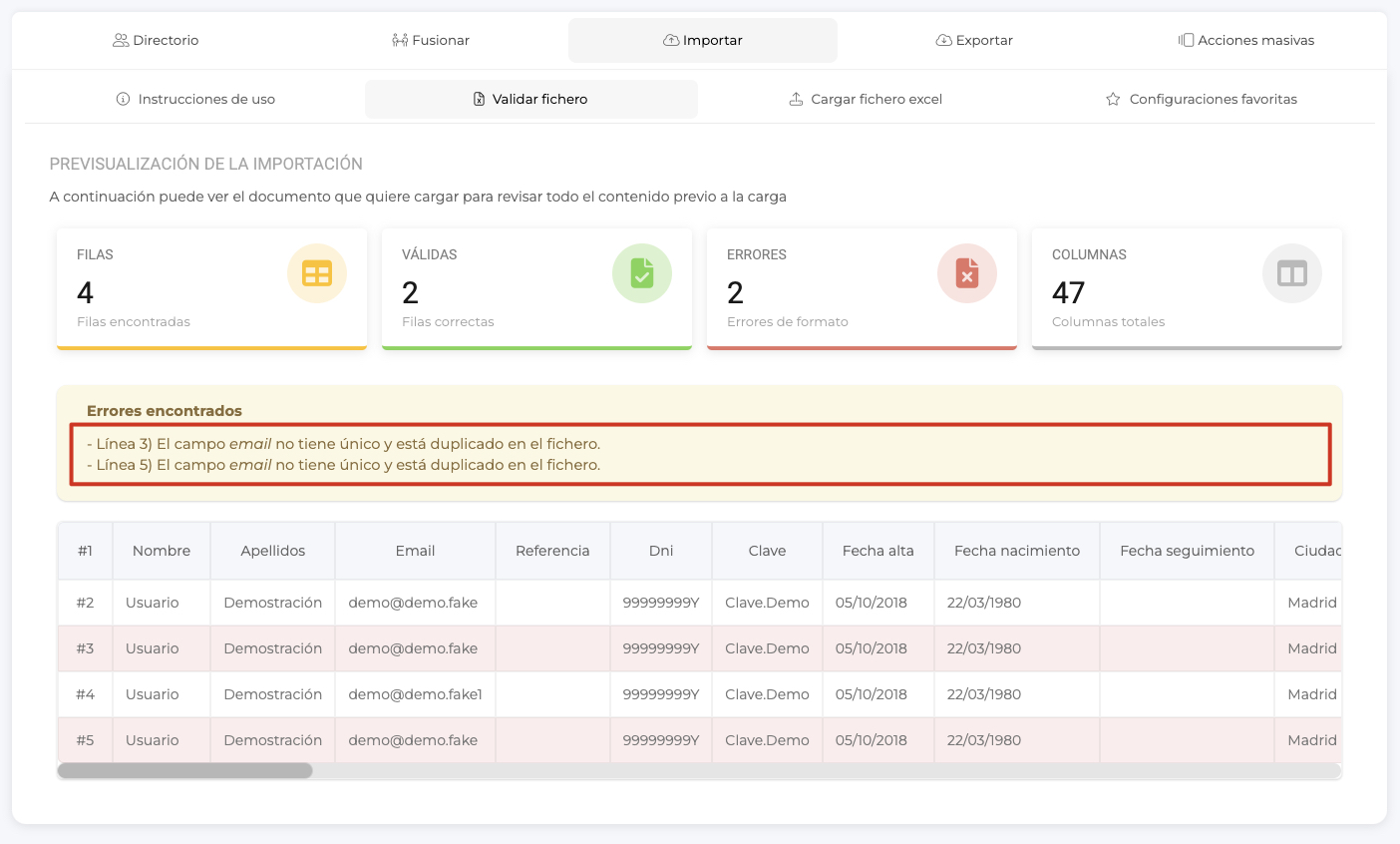Screen dimensions: 1400x844
Task: Click row number #4
Action: pyautogui.click(x=85, y=694)
